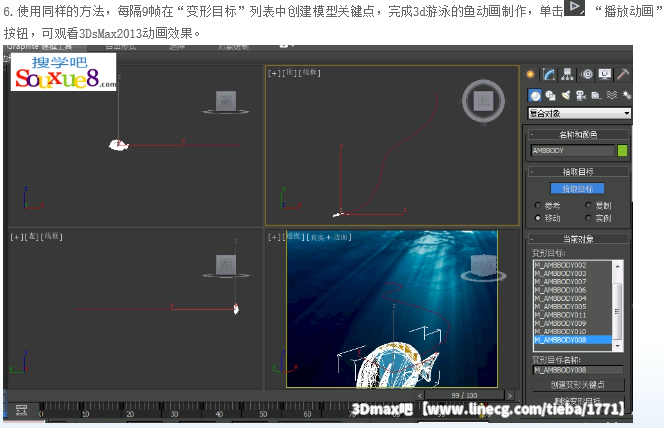Collapse the 名称和颜色 rollout

click(578, 135)
